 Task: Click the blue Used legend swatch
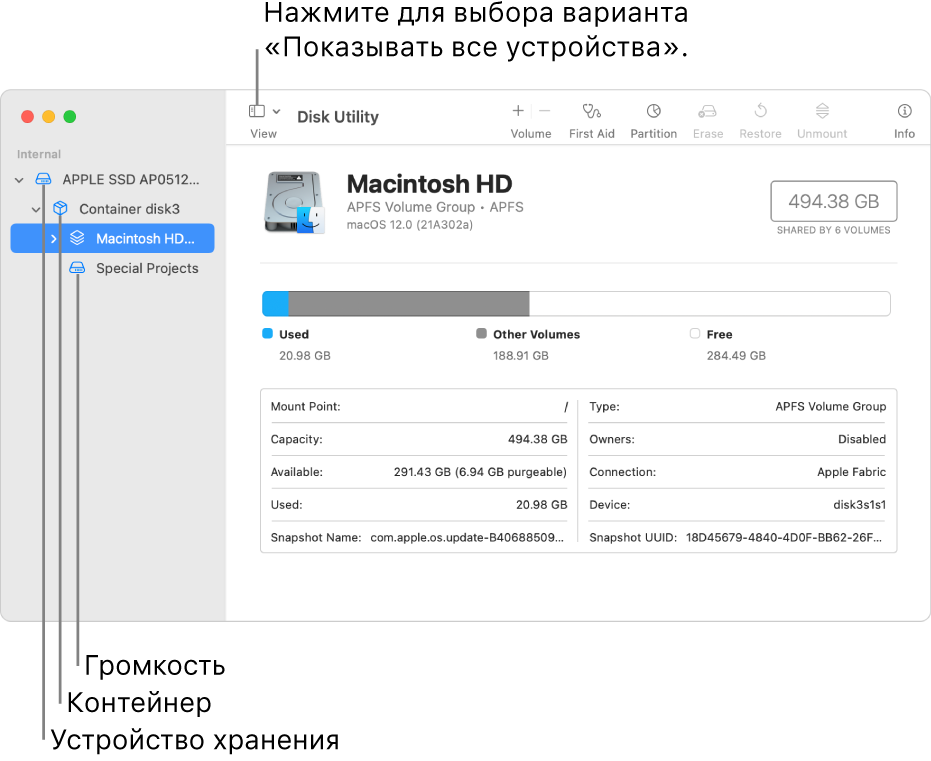[267, 334]
